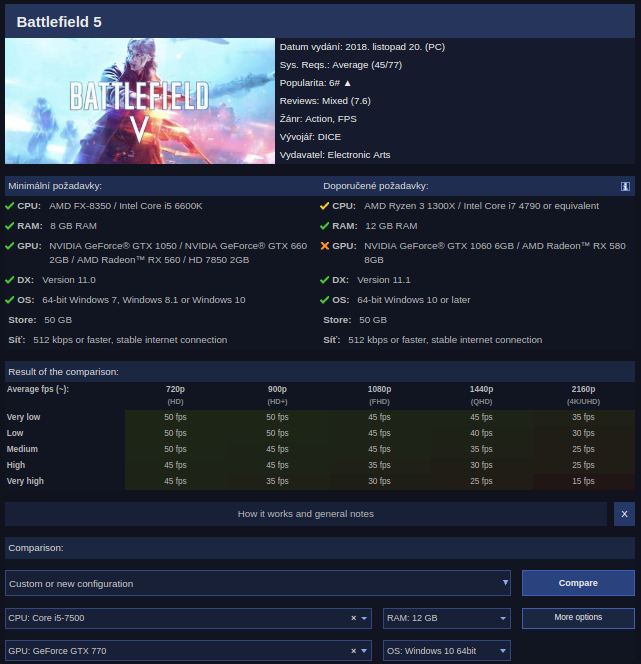Click the green check beside 12 GB RAM

325,226
